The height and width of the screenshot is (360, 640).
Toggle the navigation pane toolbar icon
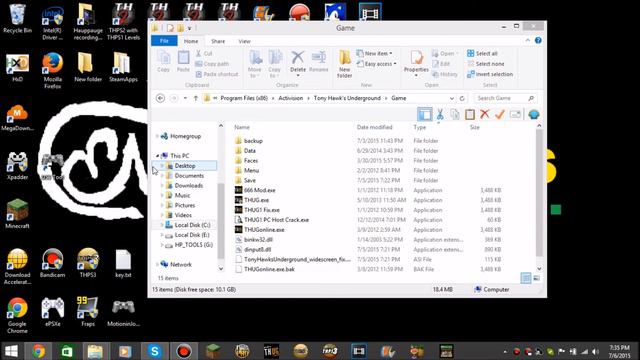point(424,115)
